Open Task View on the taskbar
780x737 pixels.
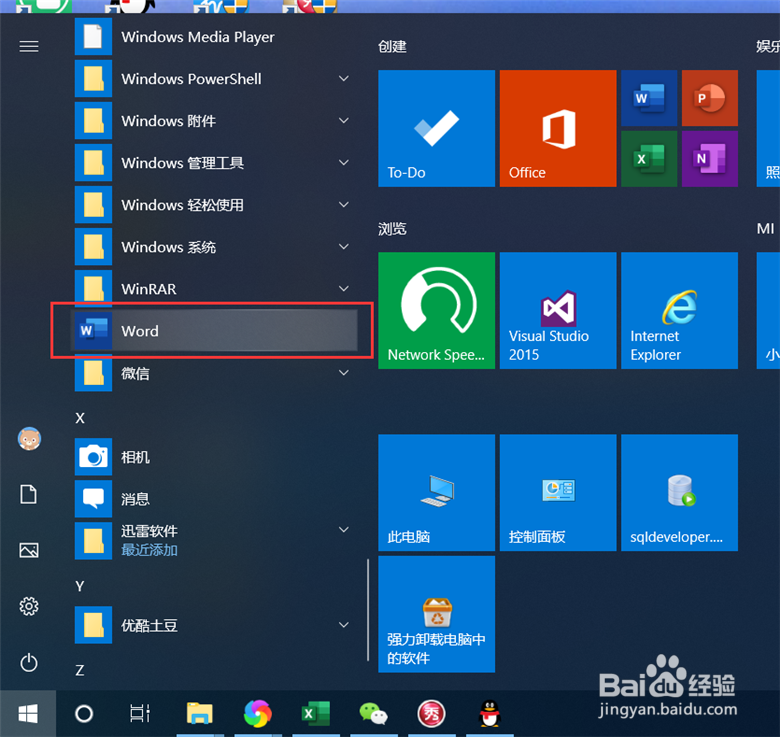pyautogui.click(x=140, y=714)
